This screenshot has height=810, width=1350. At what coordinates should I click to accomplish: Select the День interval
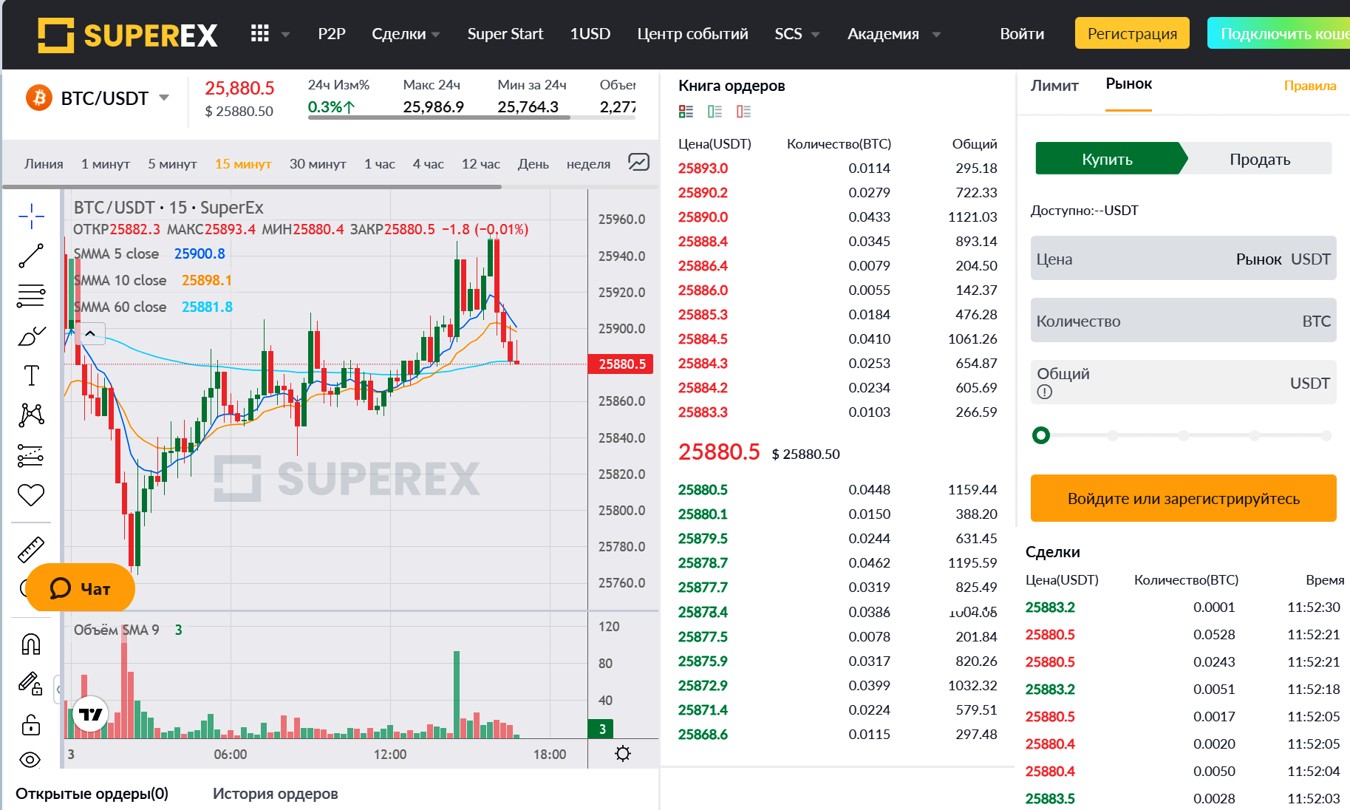click(533, 164)
